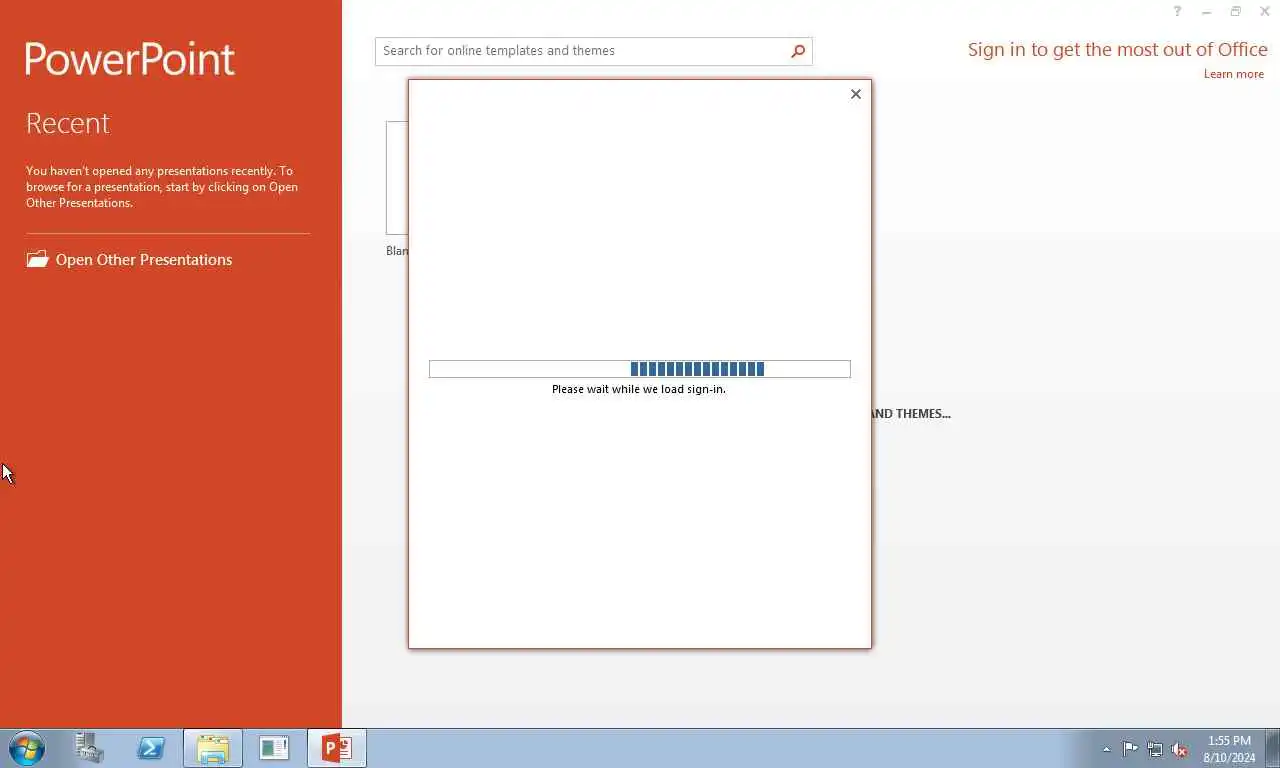This screenshot has width=1280, height=768.
Task: Open Other Presentations link
Action: tap(144, 260)
